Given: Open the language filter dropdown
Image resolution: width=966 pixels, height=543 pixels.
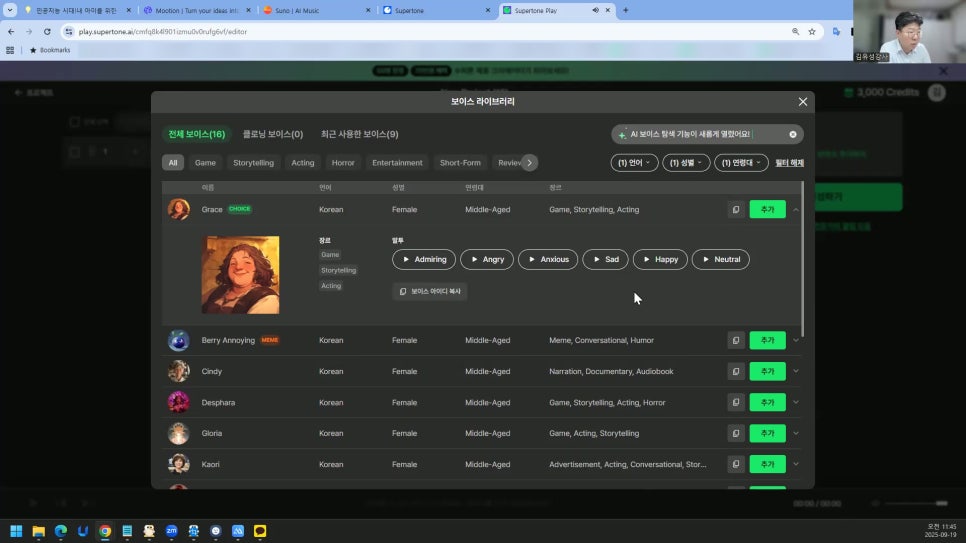Looking at the screenshot, I should (x=634, y=163).
